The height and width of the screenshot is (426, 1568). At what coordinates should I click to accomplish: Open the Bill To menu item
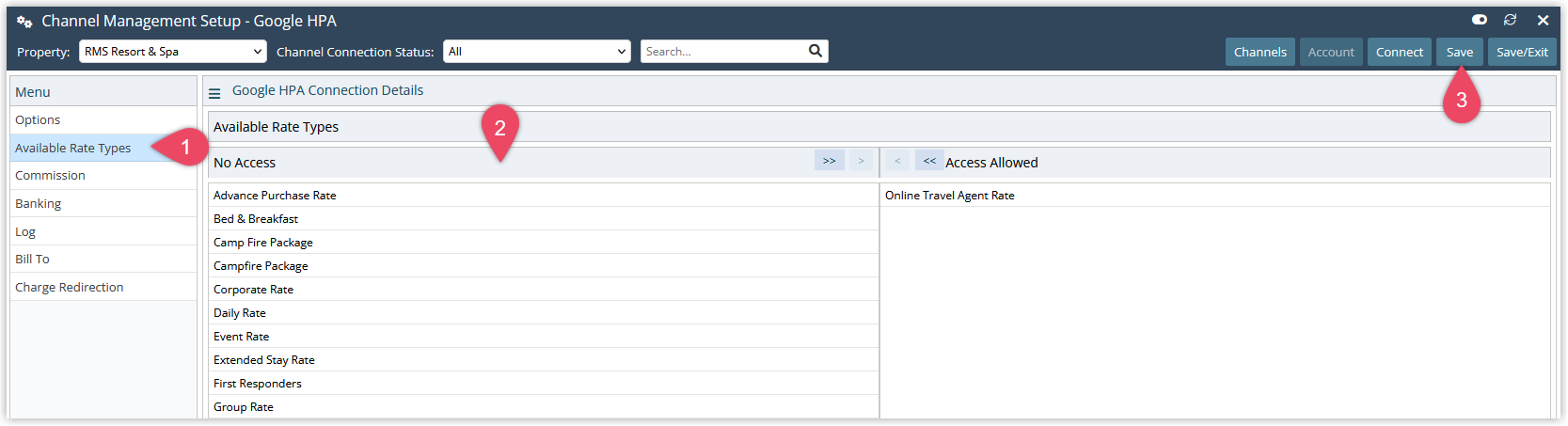103,259
